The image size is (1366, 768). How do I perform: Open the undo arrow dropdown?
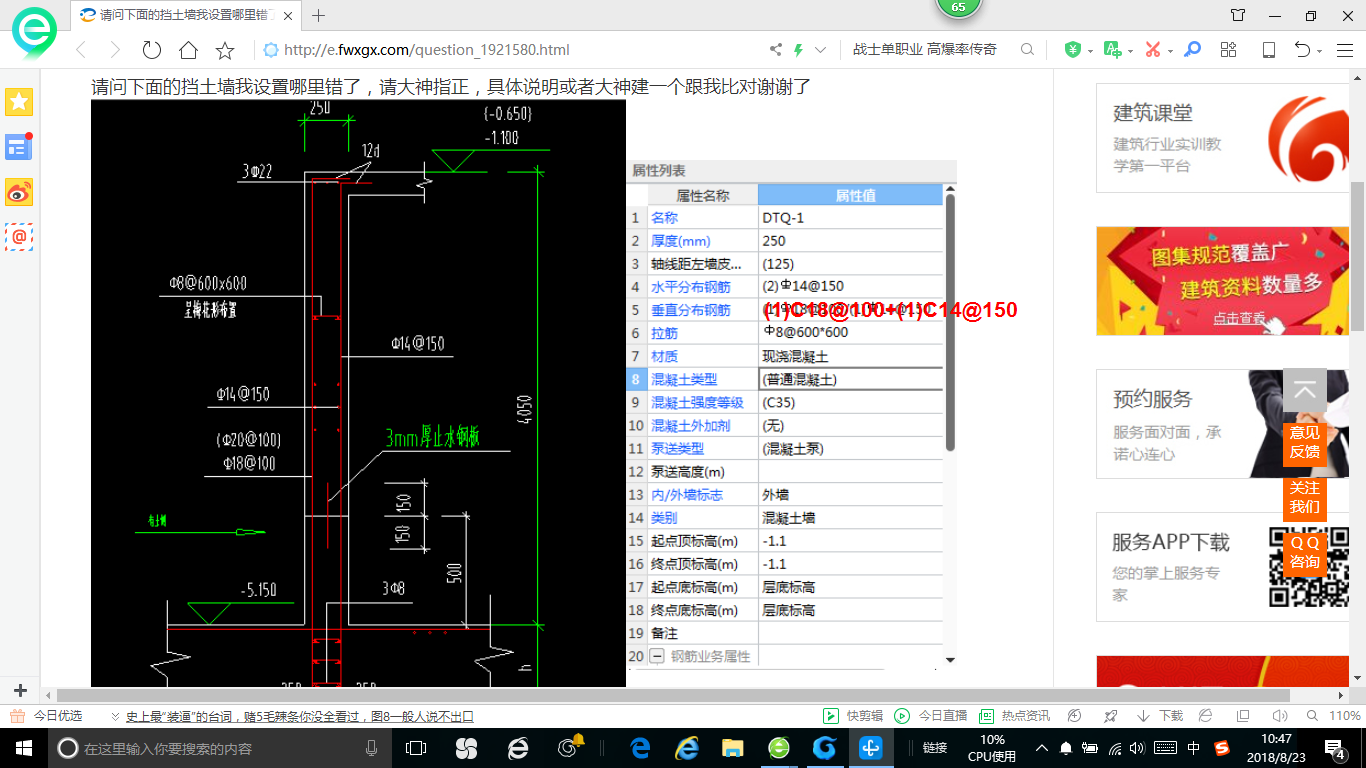[x=1320, y=51]
